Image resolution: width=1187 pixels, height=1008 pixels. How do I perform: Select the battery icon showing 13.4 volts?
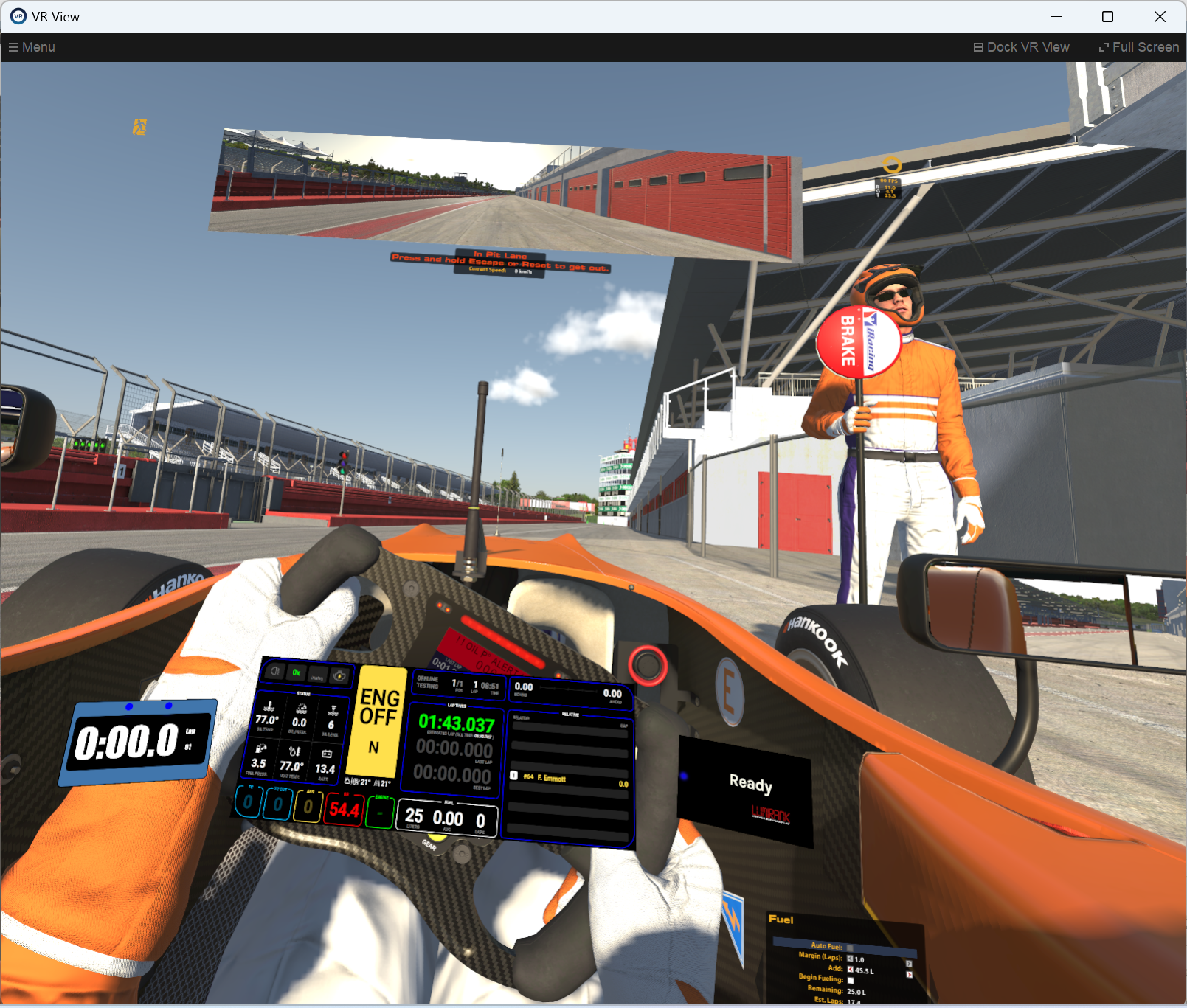tap(328, 754)
